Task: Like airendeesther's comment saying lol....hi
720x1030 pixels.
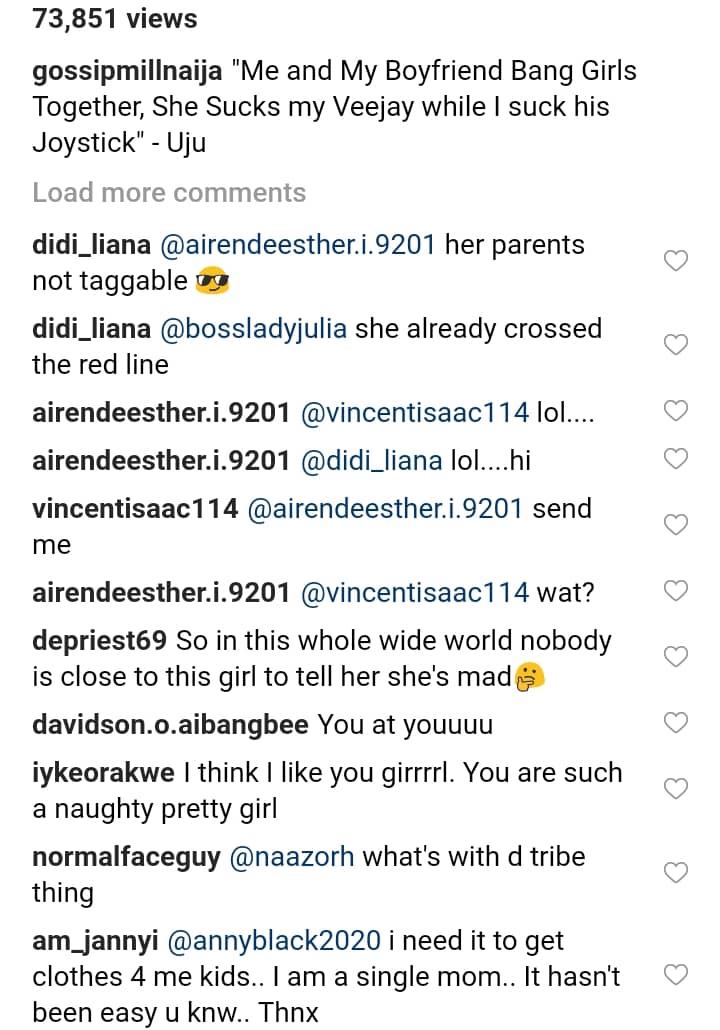Action: [676, 459]
